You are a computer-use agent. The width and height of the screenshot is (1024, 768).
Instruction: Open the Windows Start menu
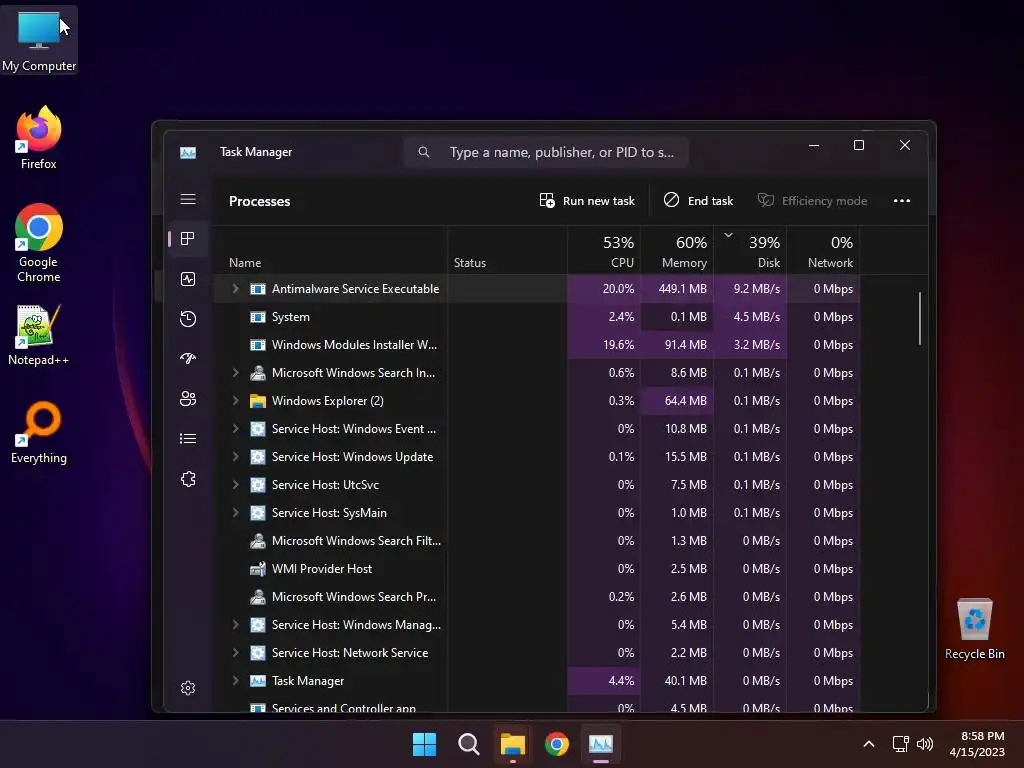click(424, 744)
